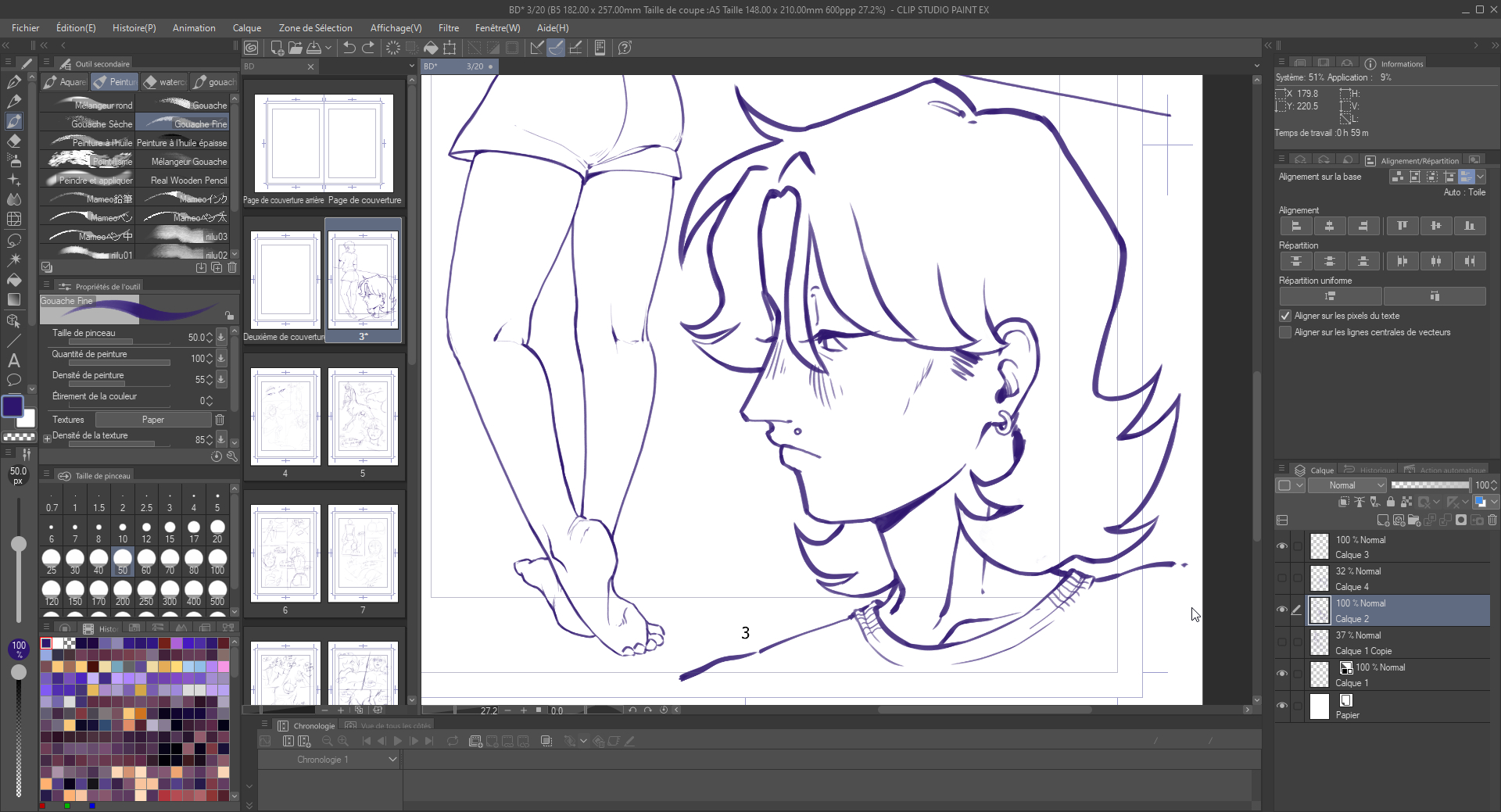Open page 5 thumbnail in page manager
1501x812 pixels.
pos(363,417)
